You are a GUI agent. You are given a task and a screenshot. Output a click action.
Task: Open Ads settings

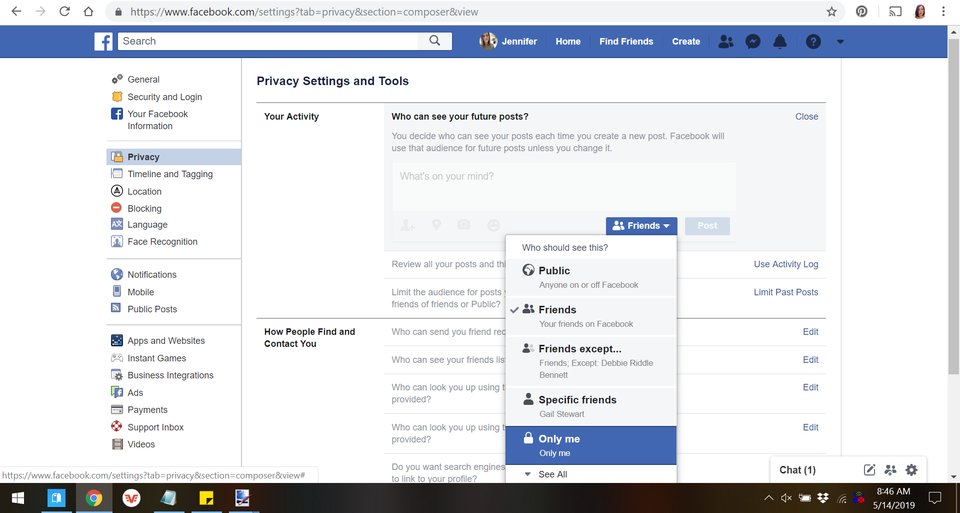135,392
